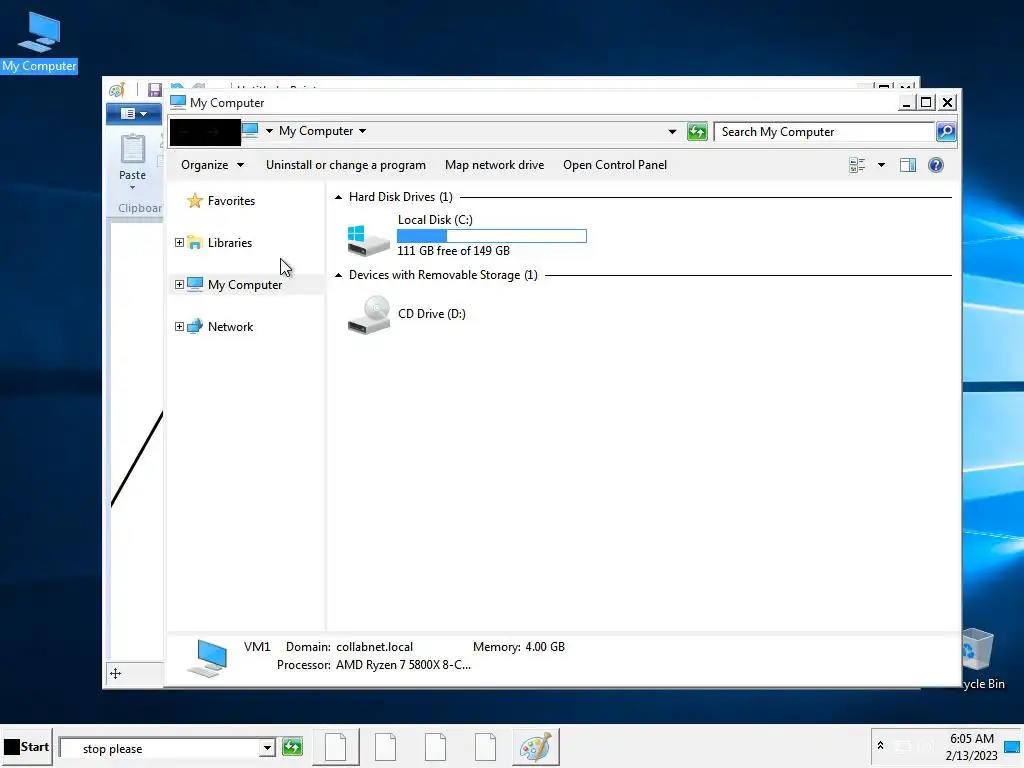Open the arrow right of the My Computer breadcrumb
The image size is (1024, 768).
362,131
